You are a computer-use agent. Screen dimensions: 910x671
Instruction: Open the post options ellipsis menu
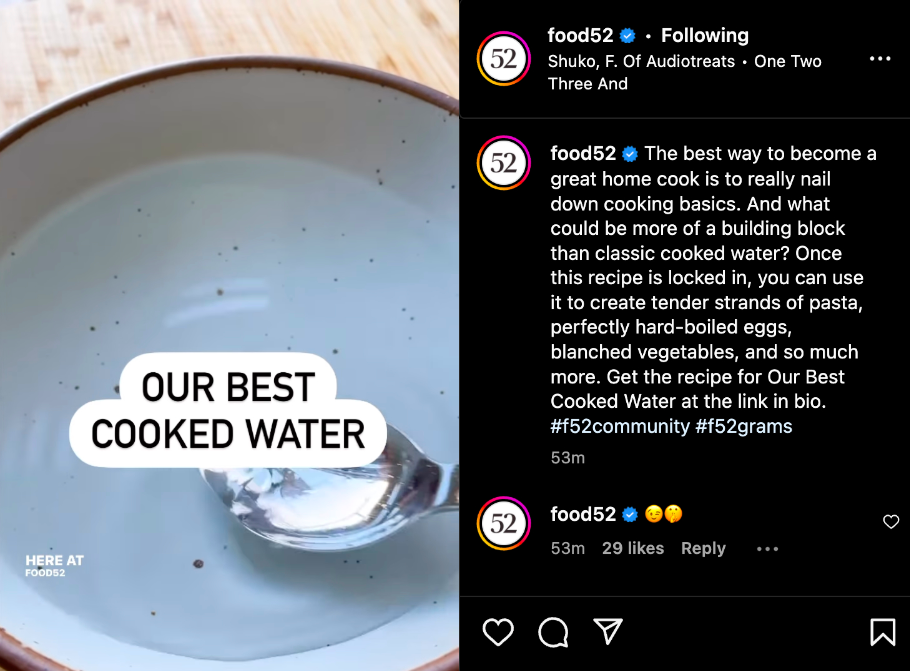(880, 58)
